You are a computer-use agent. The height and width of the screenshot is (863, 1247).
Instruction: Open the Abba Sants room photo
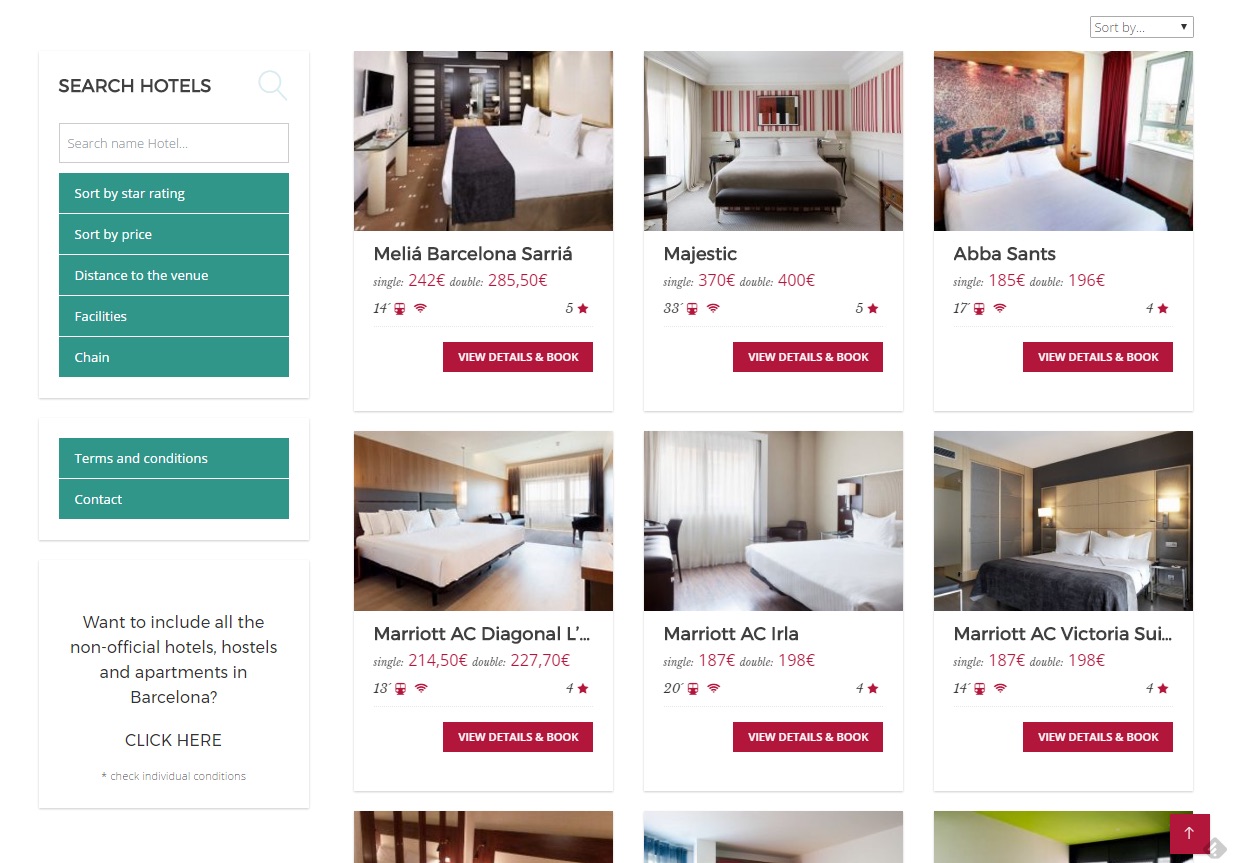click(x=1063, y=141)
